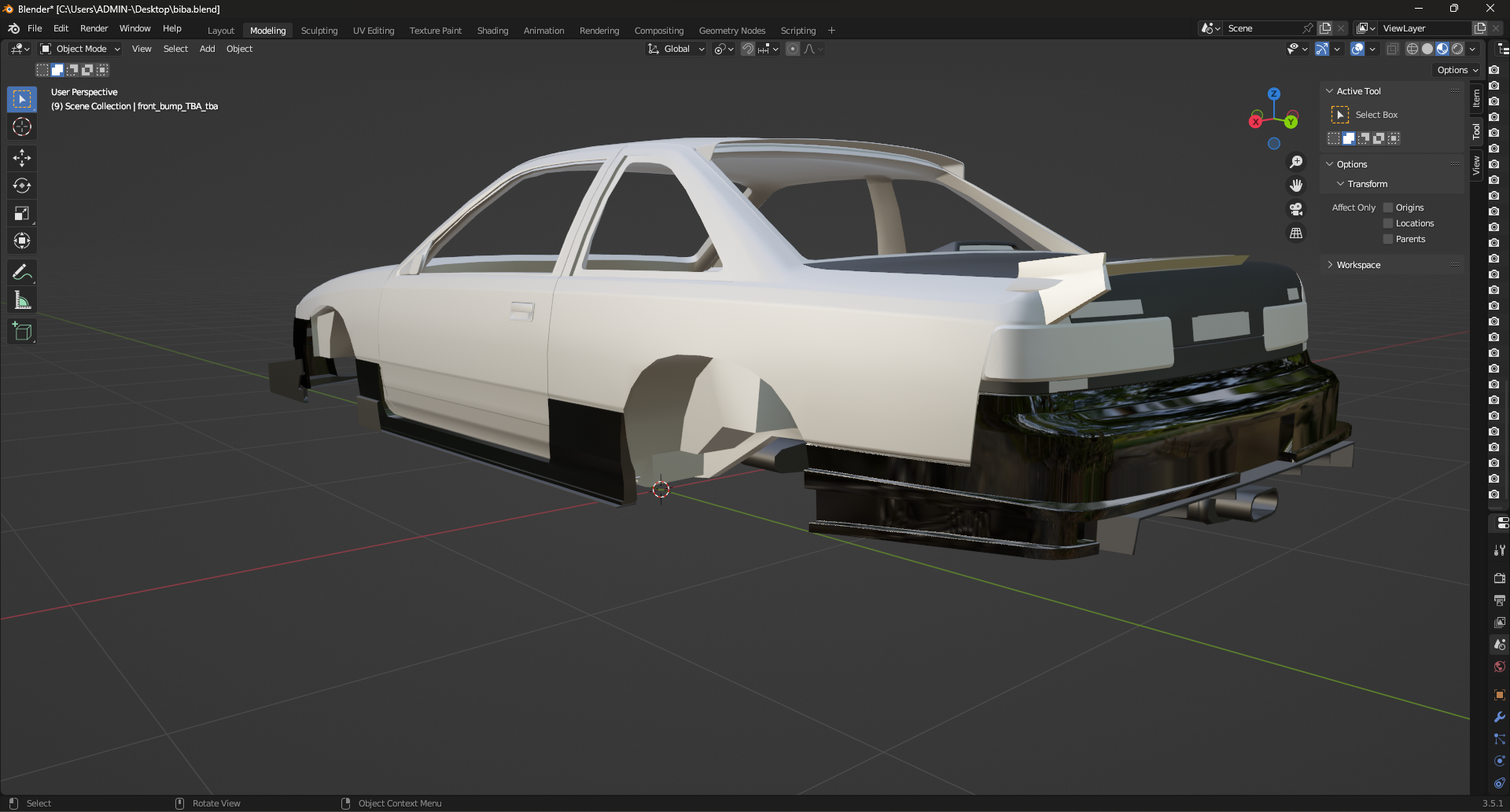
Task: Toggle proportional editing button
Action: [x=793, y=49]
